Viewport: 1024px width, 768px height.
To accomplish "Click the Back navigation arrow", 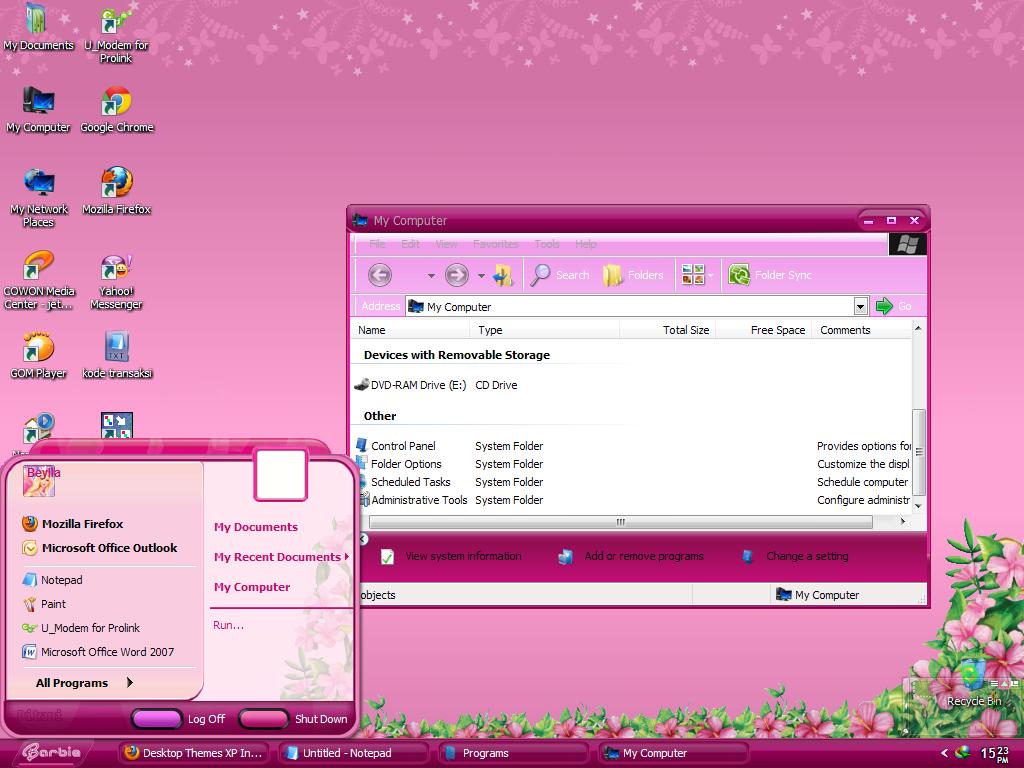I will tap(379, 275).
